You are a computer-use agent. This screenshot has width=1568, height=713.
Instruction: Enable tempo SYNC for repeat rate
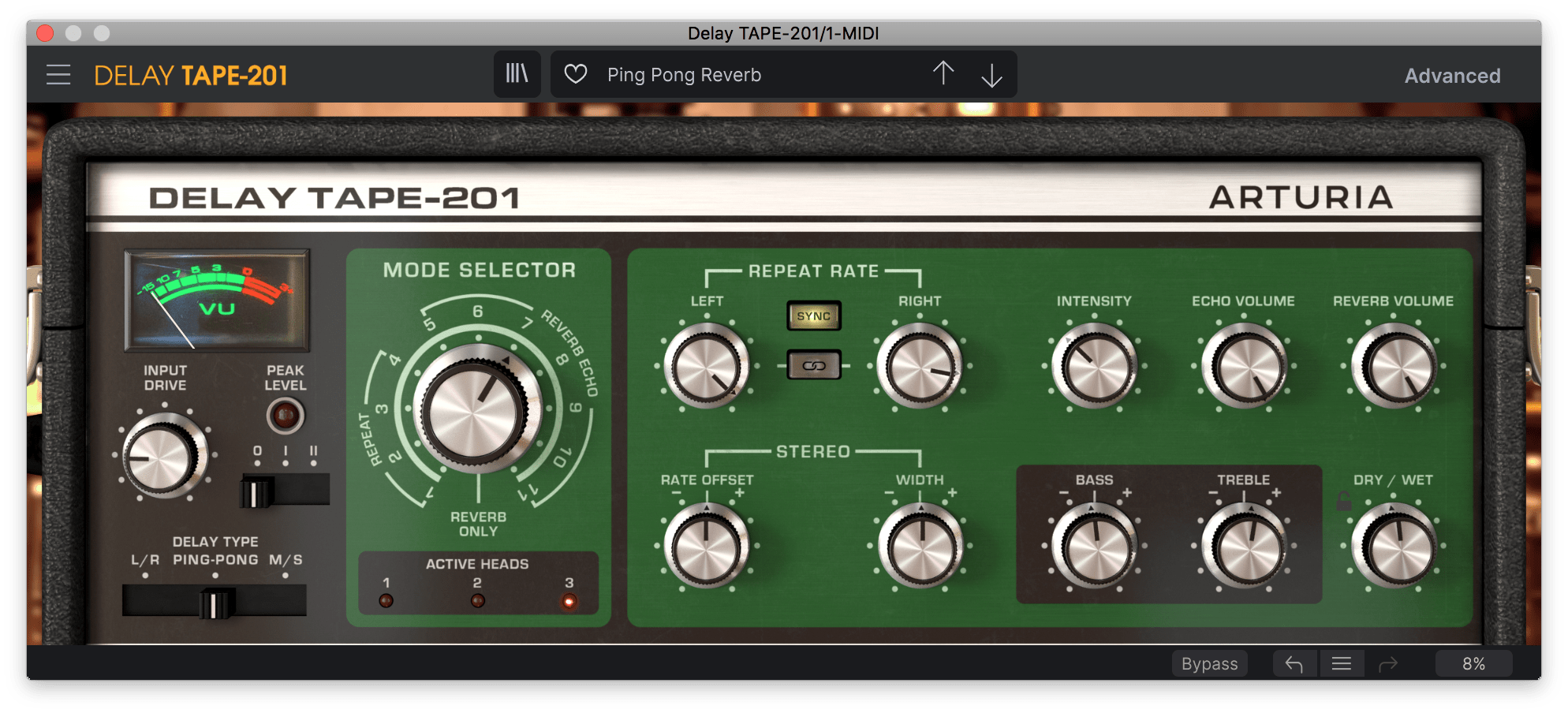coord(813,315)
